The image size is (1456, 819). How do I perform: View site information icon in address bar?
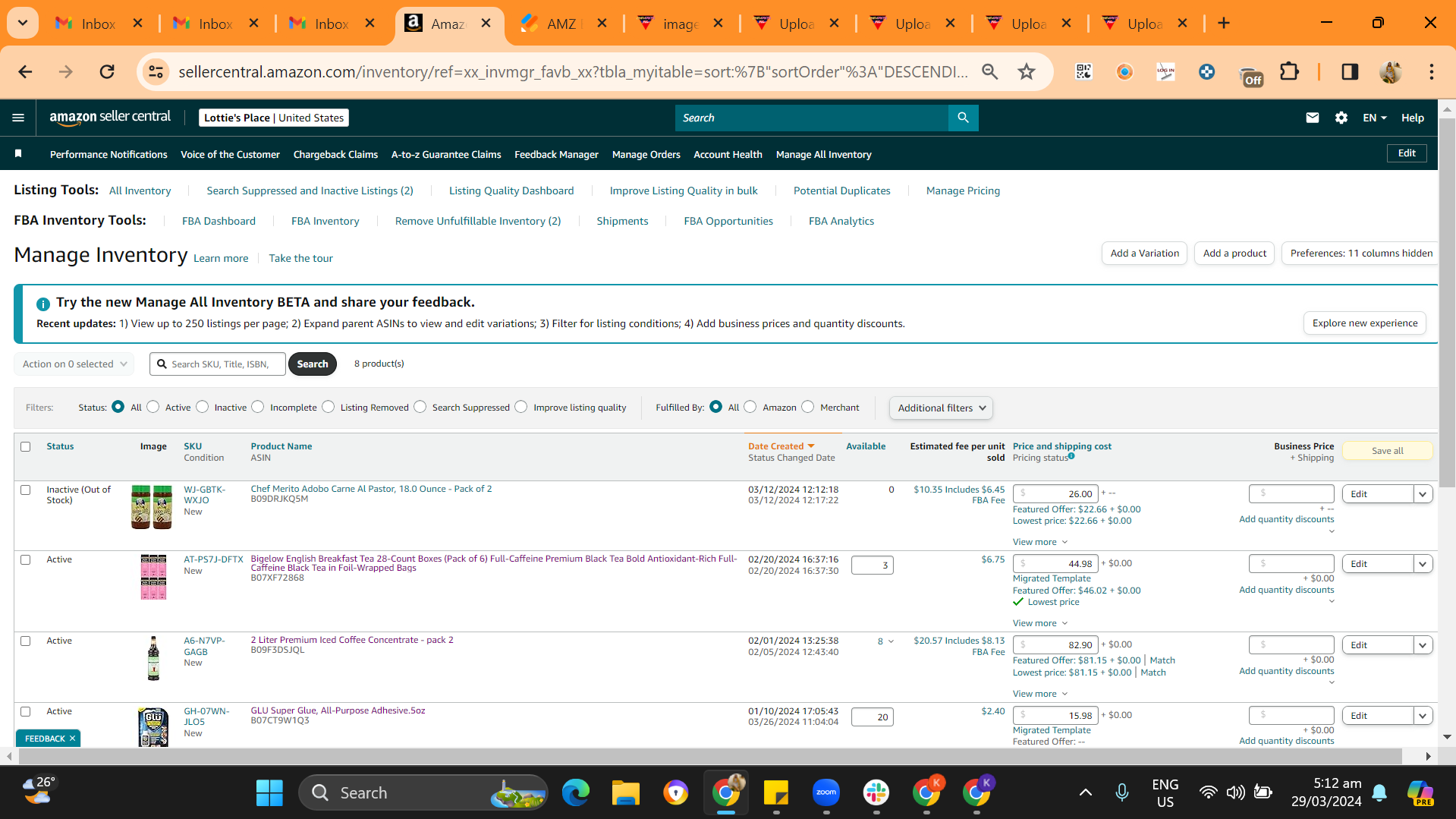tap(156, 72)
